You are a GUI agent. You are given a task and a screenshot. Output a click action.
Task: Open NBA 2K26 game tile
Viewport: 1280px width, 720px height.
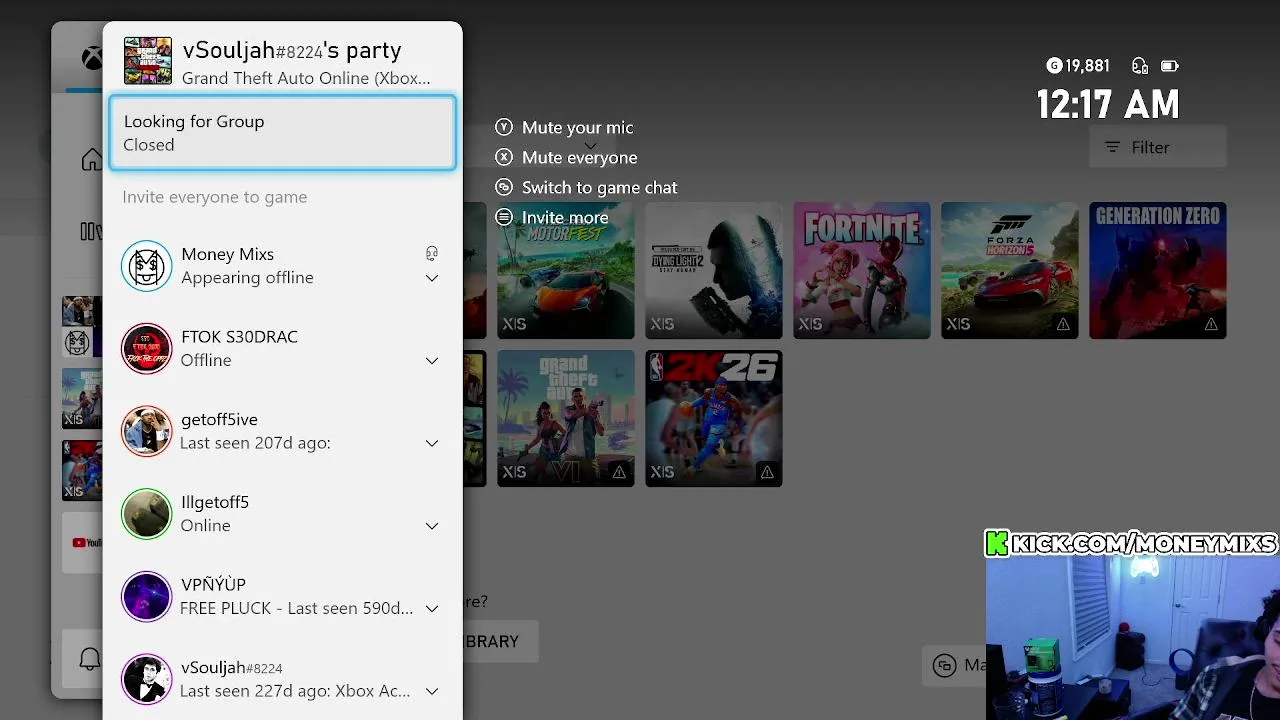pyautogui.click(x=713, y=418)
